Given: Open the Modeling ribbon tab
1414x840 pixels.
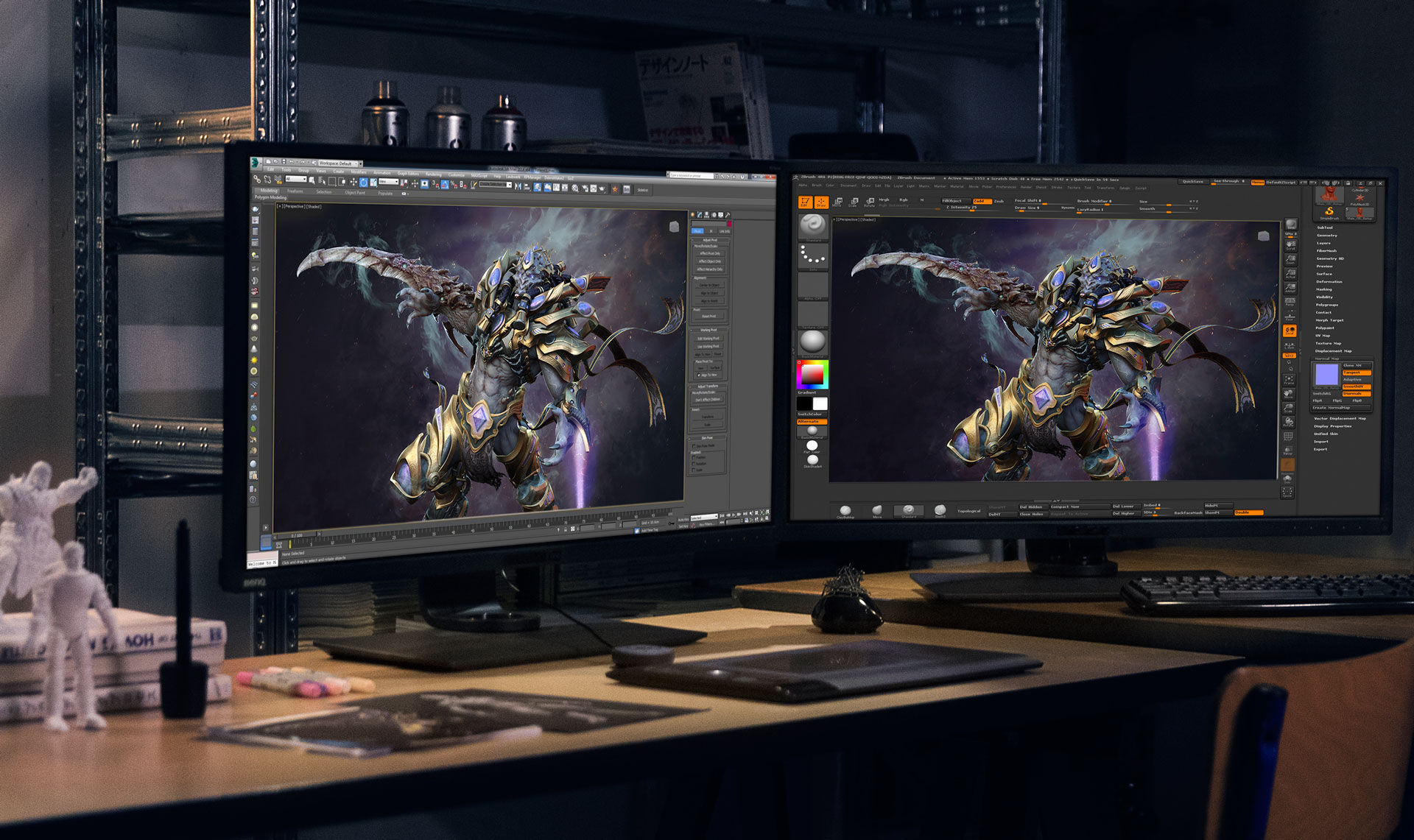Looking at the screenshot, I should [x=269, y=191].
